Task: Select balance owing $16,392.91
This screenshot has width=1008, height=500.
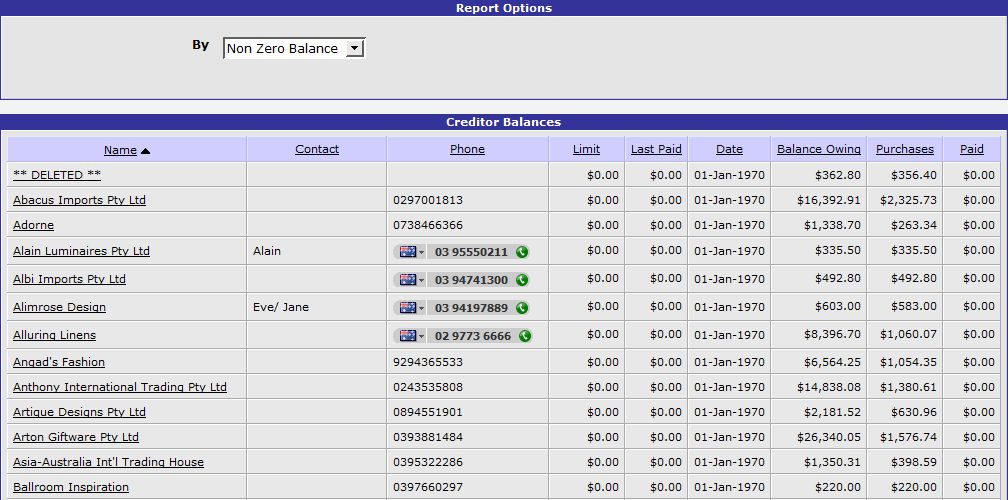Action: [829, 200]
